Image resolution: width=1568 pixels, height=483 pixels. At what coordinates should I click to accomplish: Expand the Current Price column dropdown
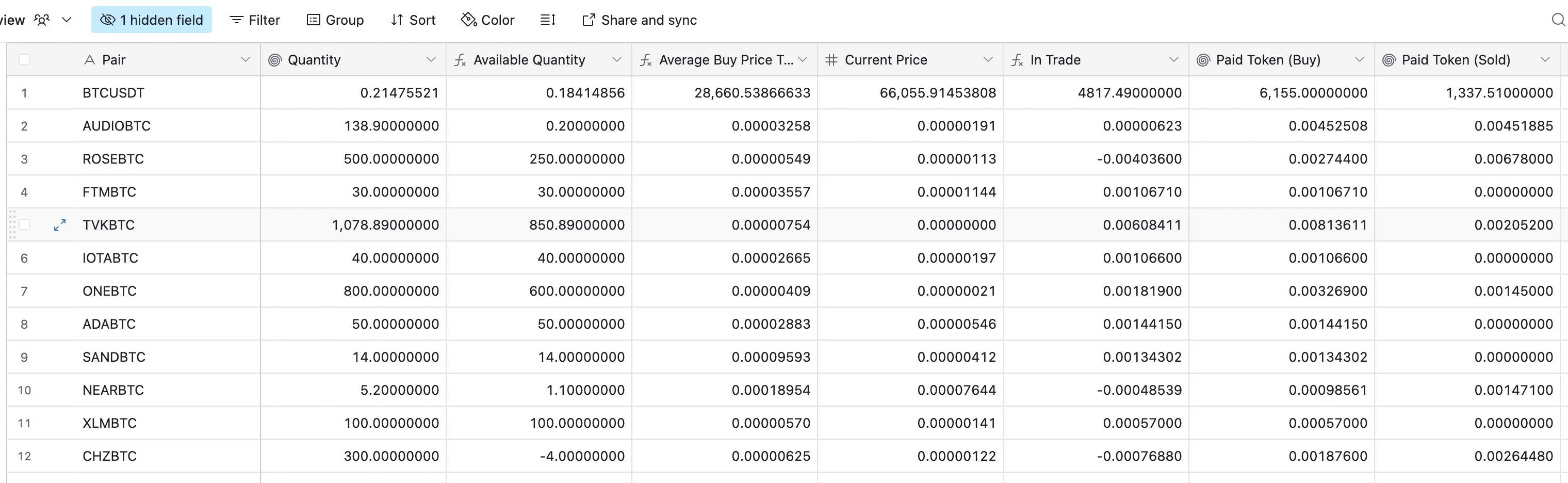(988, 60)
